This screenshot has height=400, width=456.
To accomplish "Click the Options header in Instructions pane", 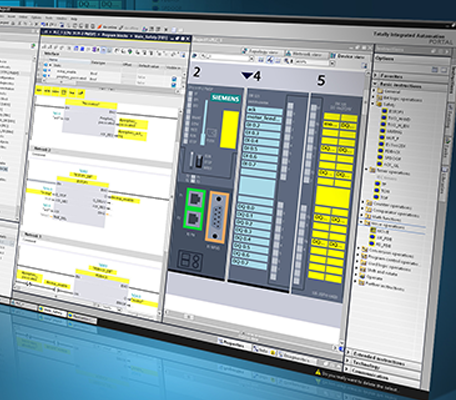I will coord(384,59).
